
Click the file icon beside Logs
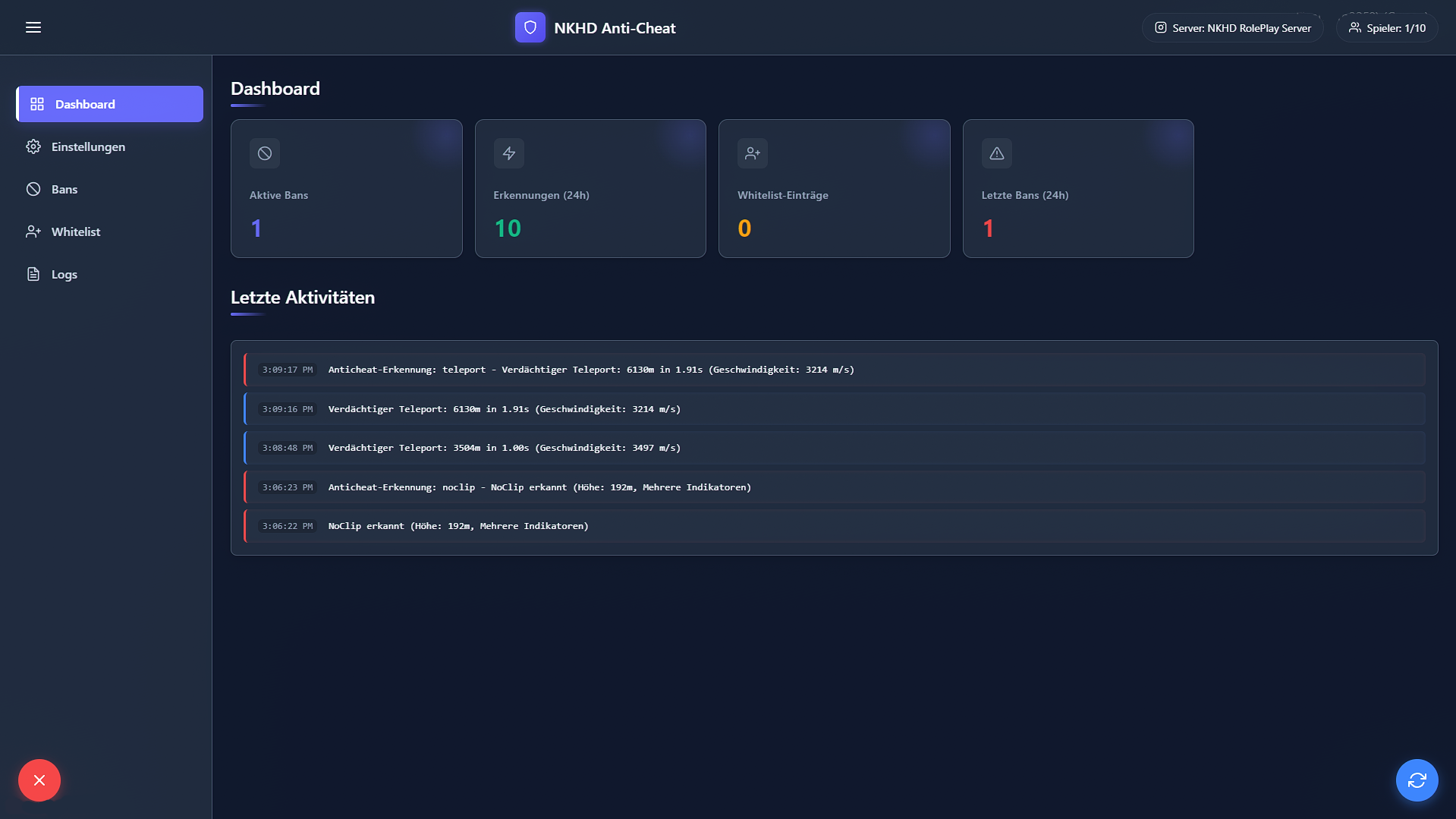[33, 274]
